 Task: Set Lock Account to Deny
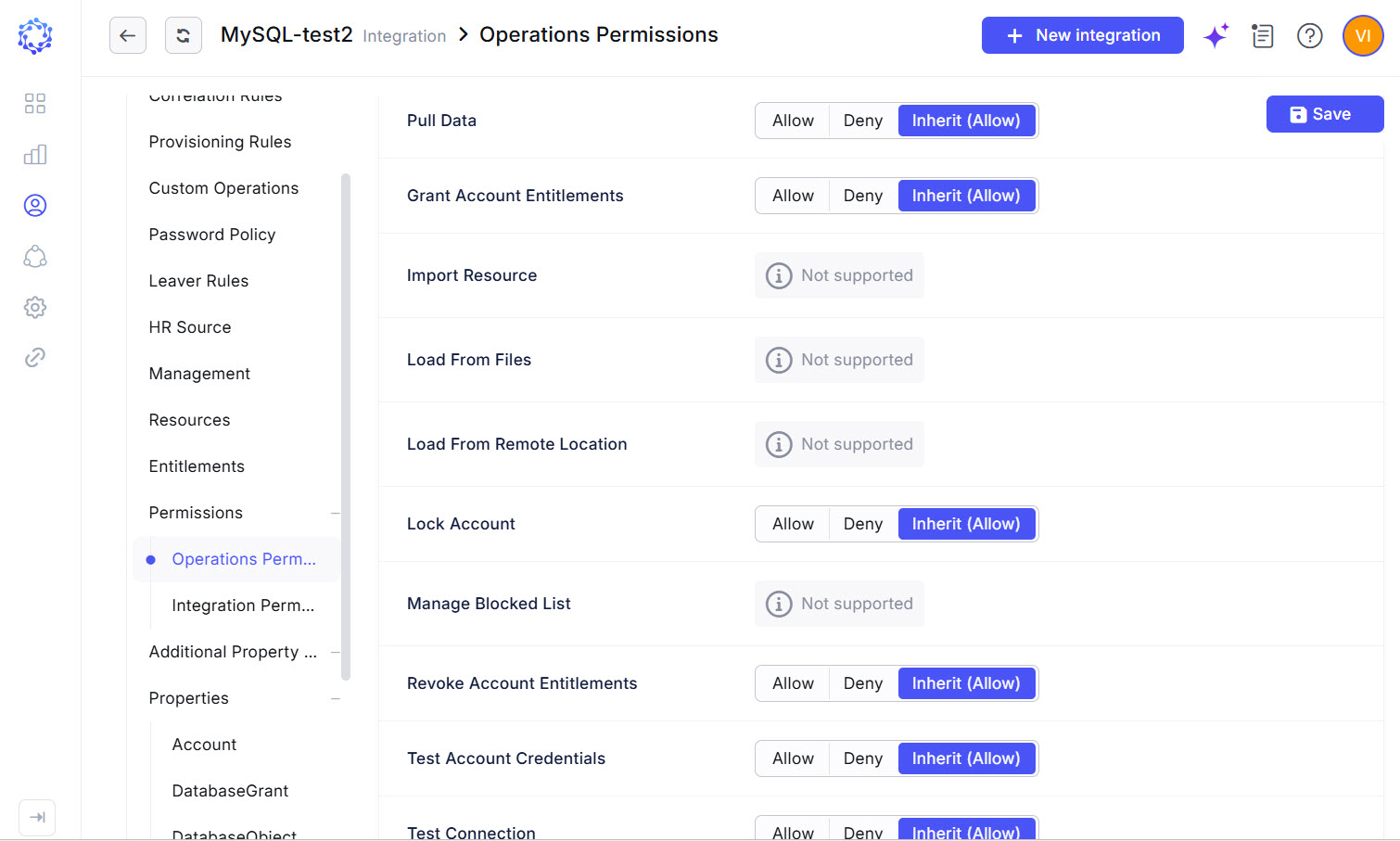(863, 524)
